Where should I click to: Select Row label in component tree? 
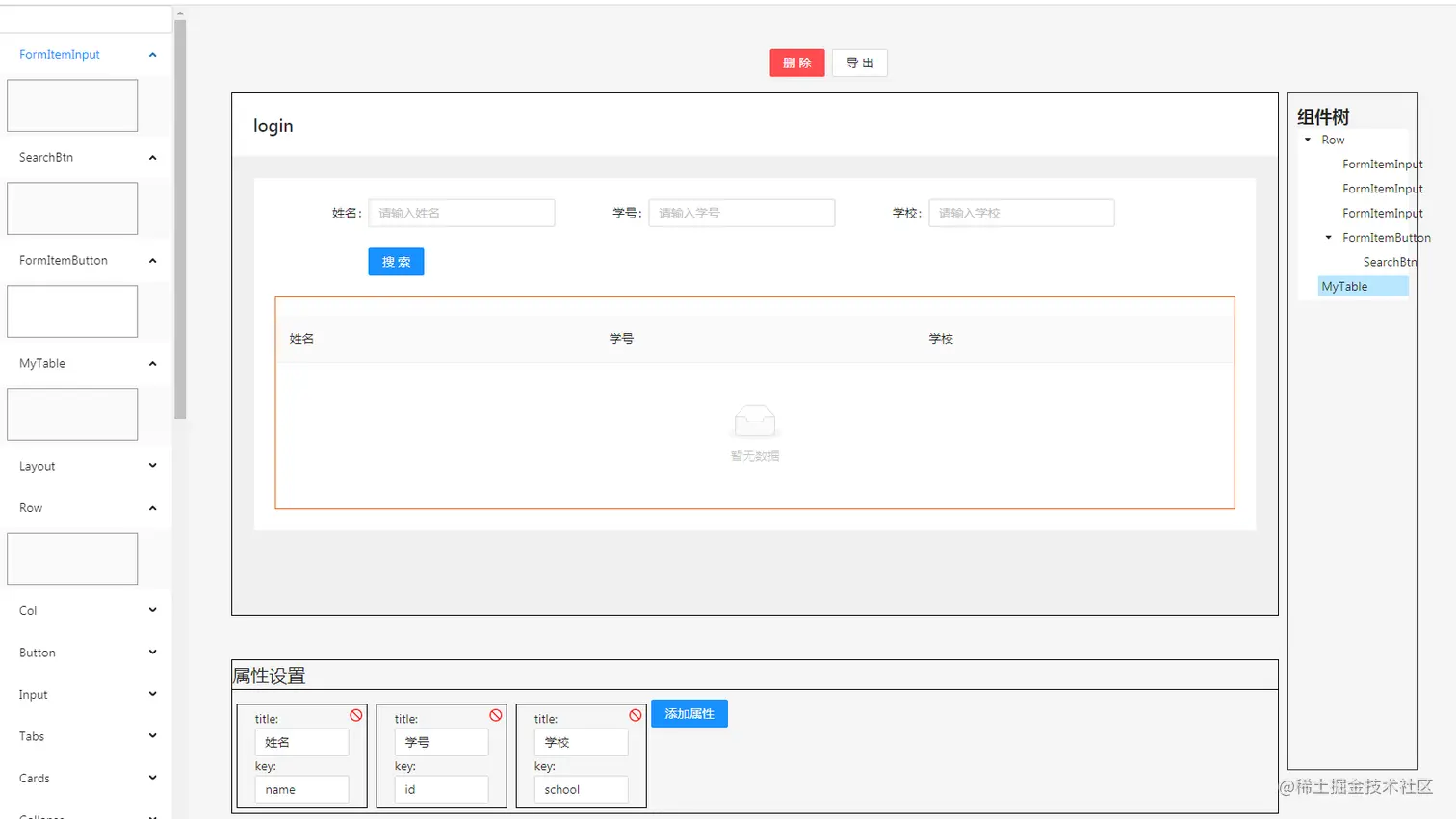tap(1333, 141)
